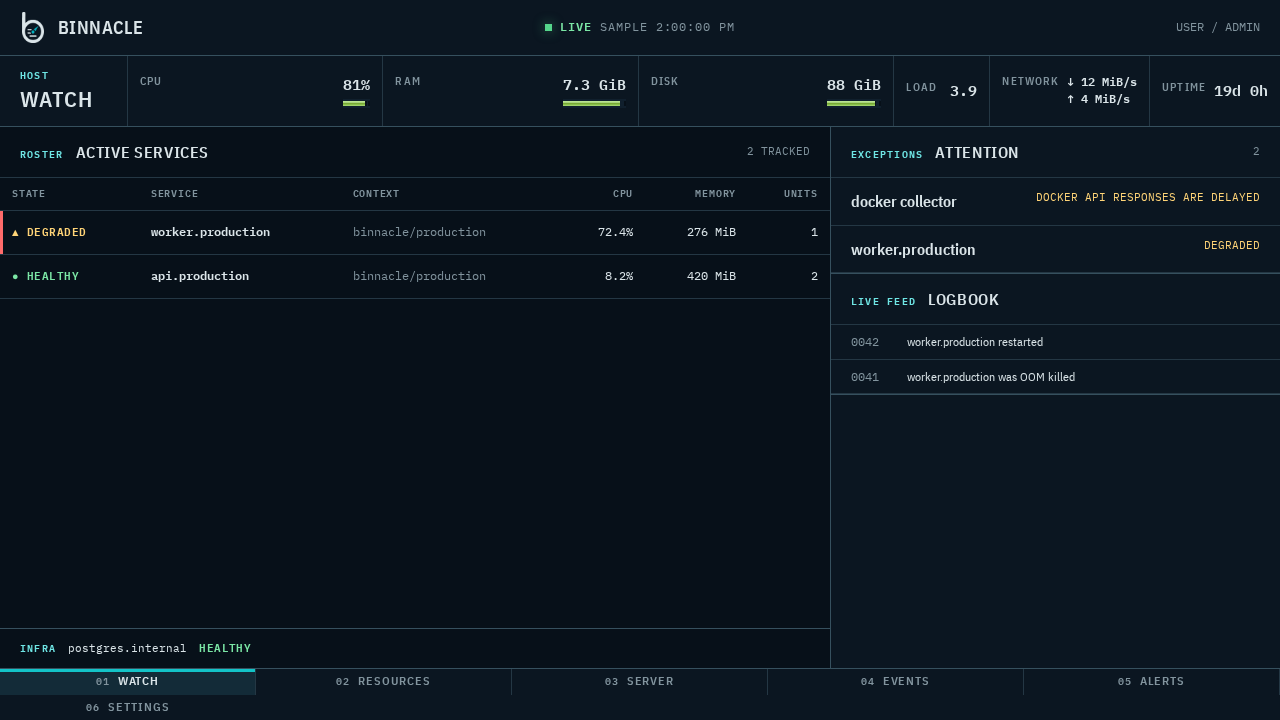Click the CONTEXT column header
The image size is (1280, 720).
pyautogui.click(x=376, y=194)
